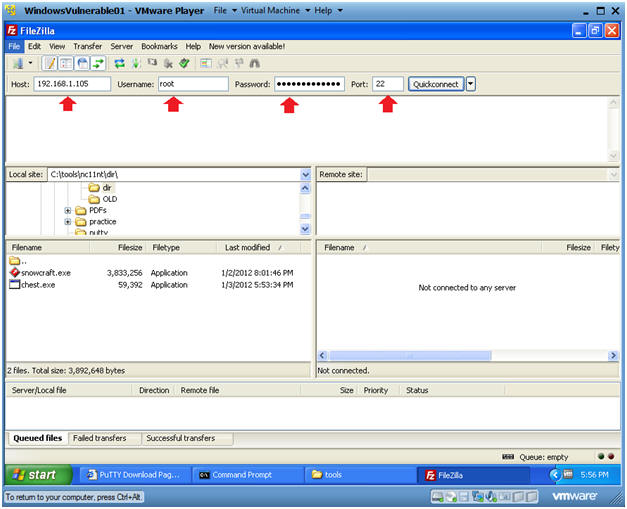Open the Site Manager dropdown arrow
Screen dimensions: 627x509
[30, 63]
